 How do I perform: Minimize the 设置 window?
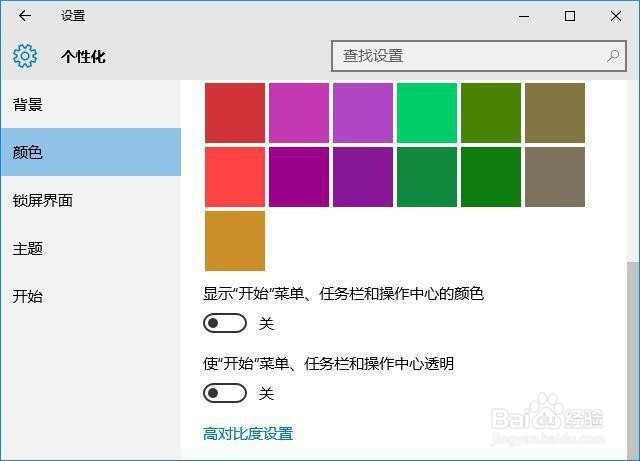[524, 16]
